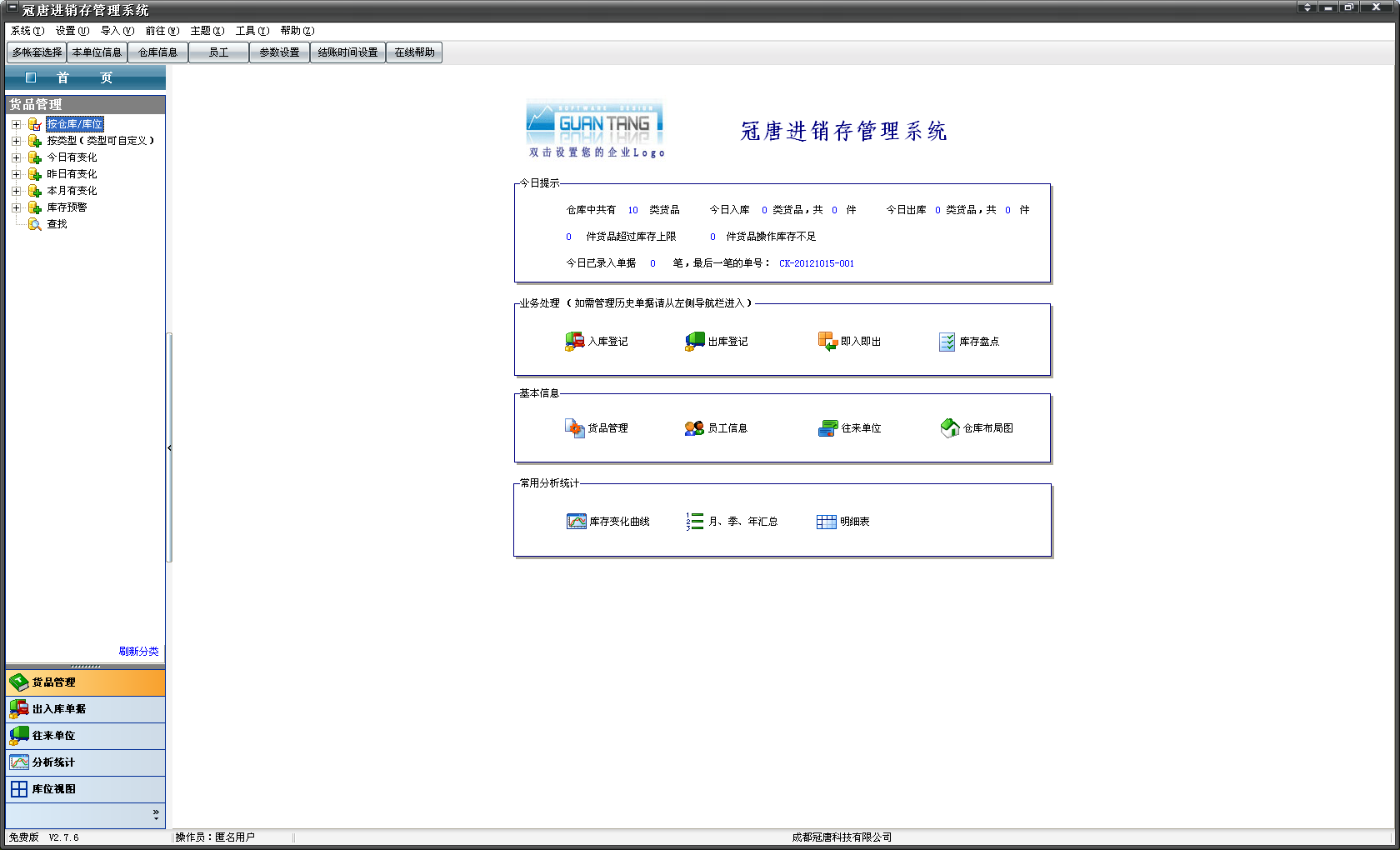Expand the 今日有变化 tree node

pos(16,157)
